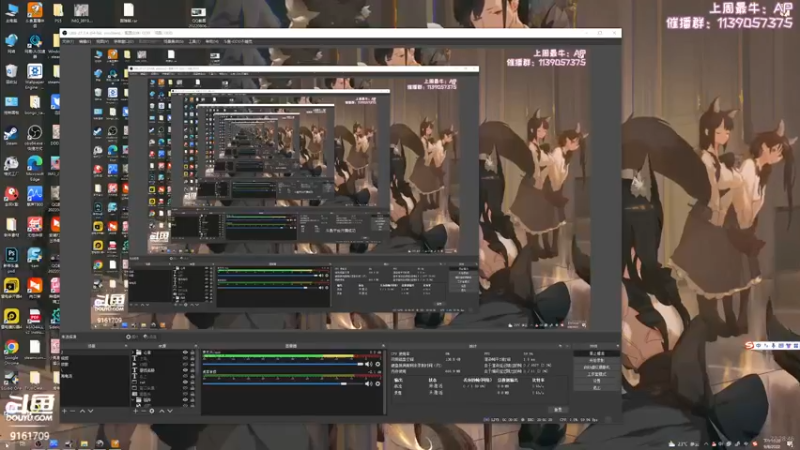The height and width of the screenshot is (450, 800).
Task: Open the This PC desktop icon
Action: (x=11, y=12)
